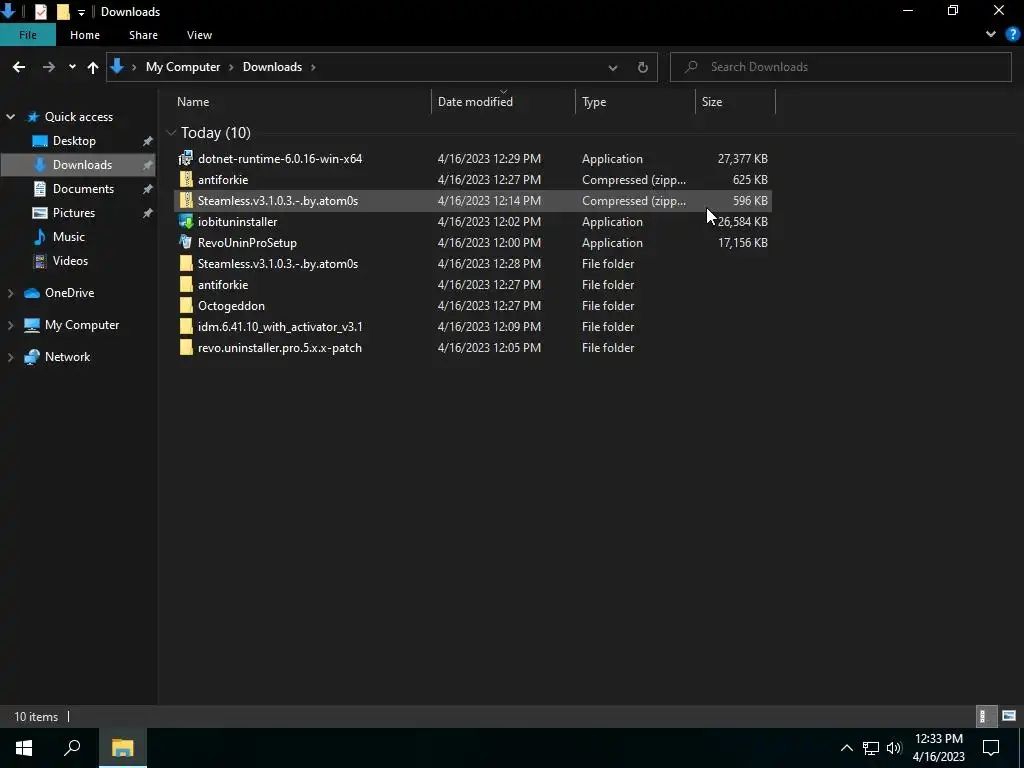The image size is (1024, 768).
Task: Refresh the Downloads folder view
Action: tap(643, 67)
